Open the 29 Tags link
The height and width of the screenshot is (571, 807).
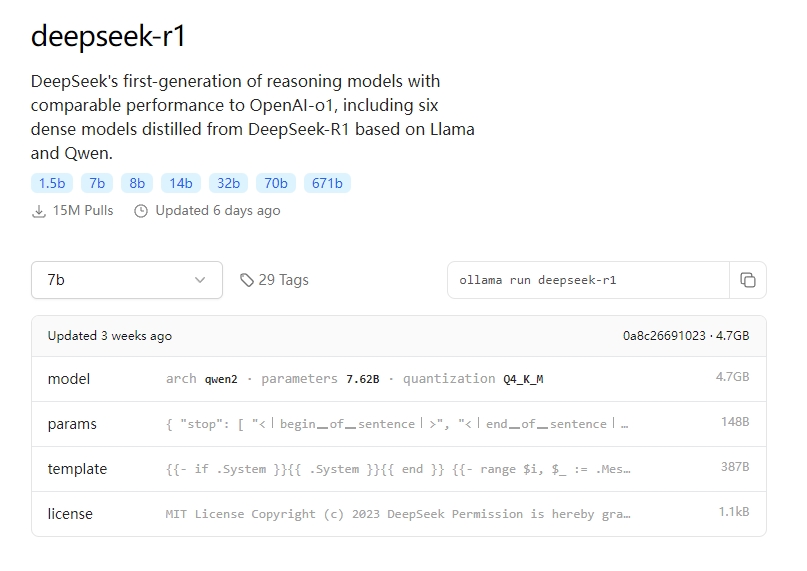click(274, 280)
